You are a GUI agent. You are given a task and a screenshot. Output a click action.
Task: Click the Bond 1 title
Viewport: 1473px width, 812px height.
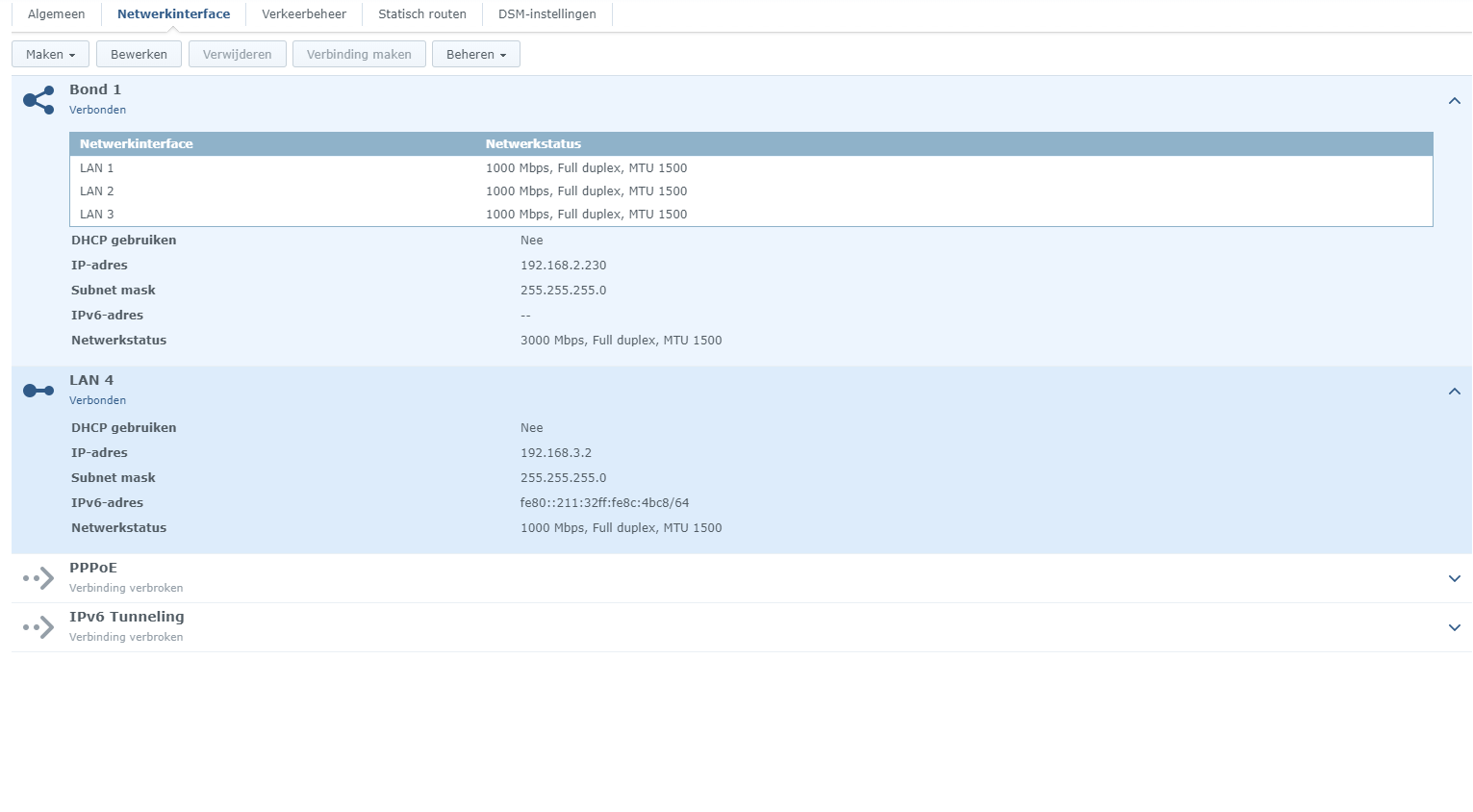coord(95,89)
